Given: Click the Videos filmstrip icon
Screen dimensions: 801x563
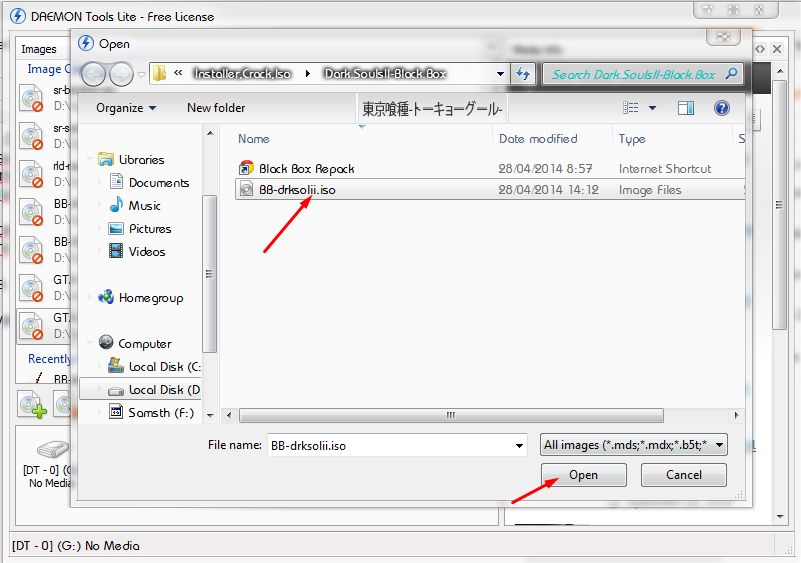Looking at the screenshot, I should [116, 251].
